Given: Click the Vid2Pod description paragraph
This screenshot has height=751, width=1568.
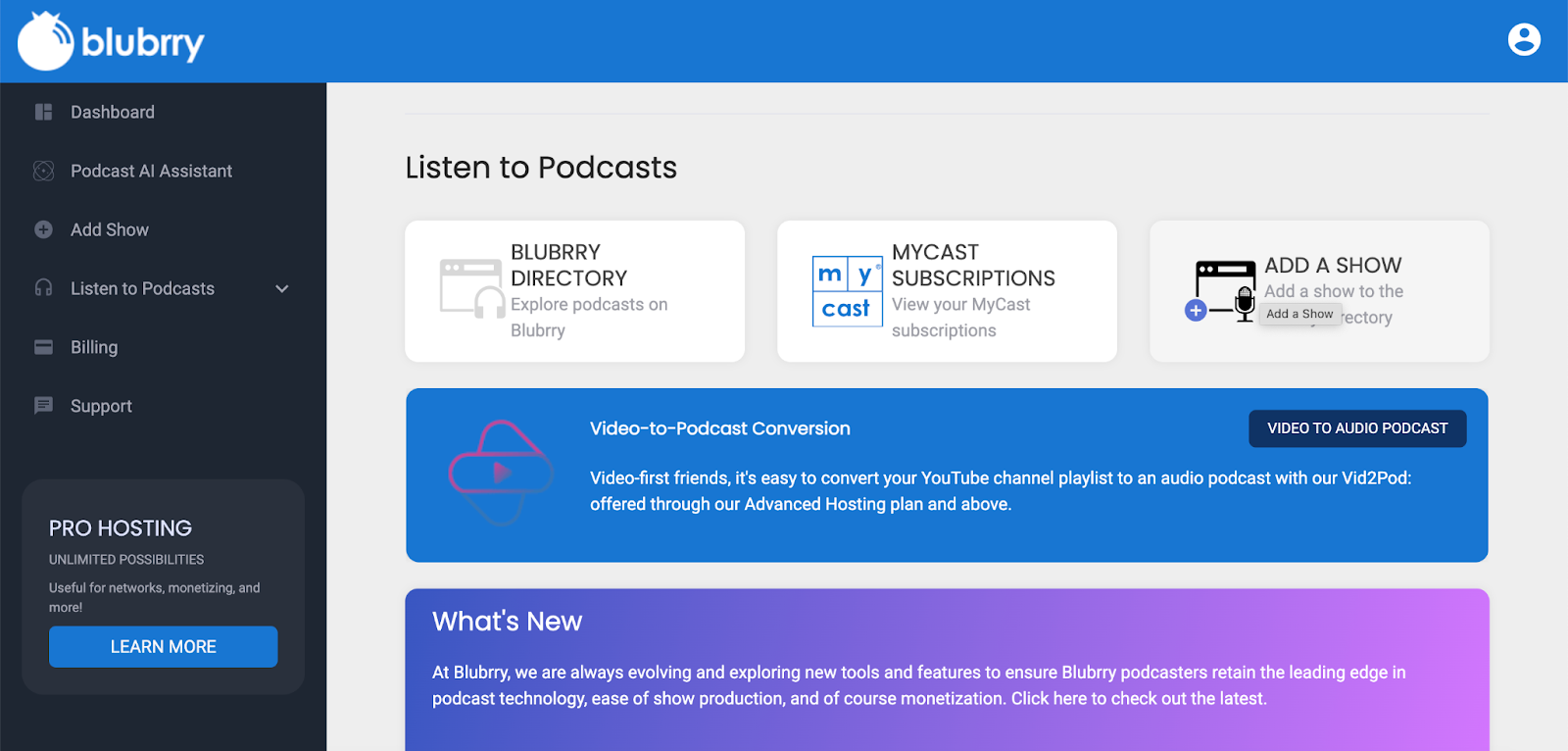Looking at the screenshot, I should tap(1001, 491).
